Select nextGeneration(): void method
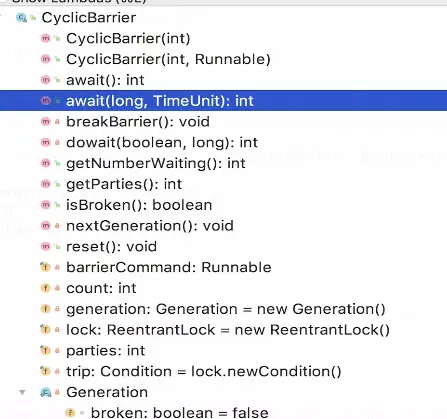Screen dimensions: 447x419 (x=150, y=226)
